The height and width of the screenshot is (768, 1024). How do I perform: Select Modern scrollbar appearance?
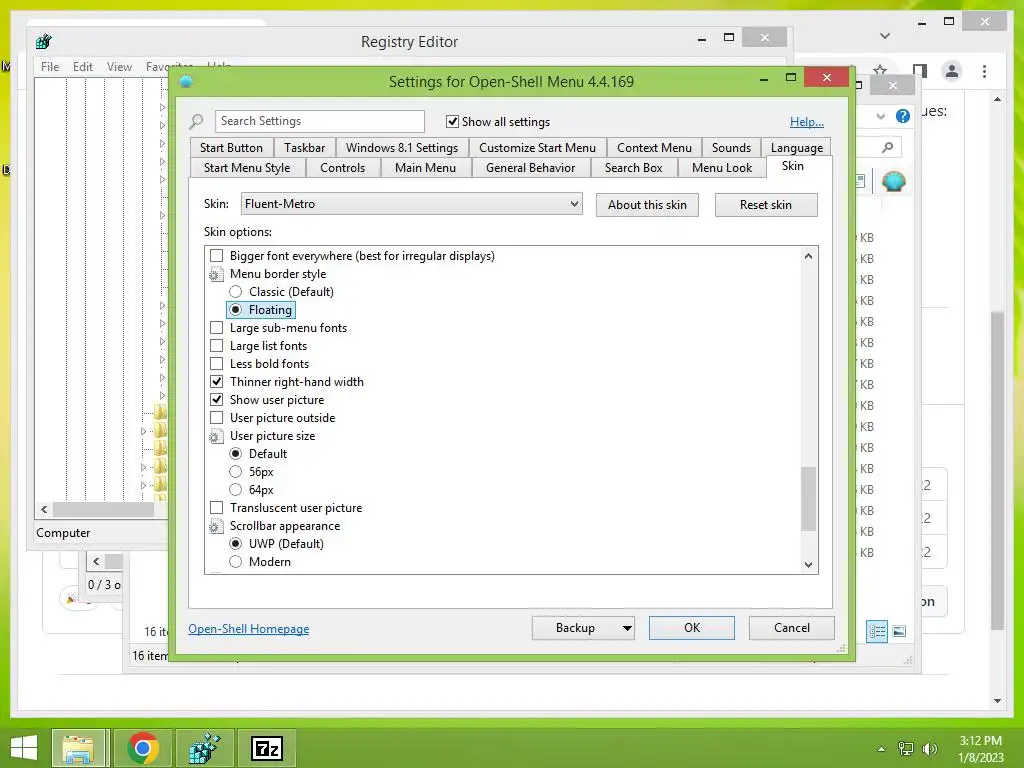pos(236,562)
